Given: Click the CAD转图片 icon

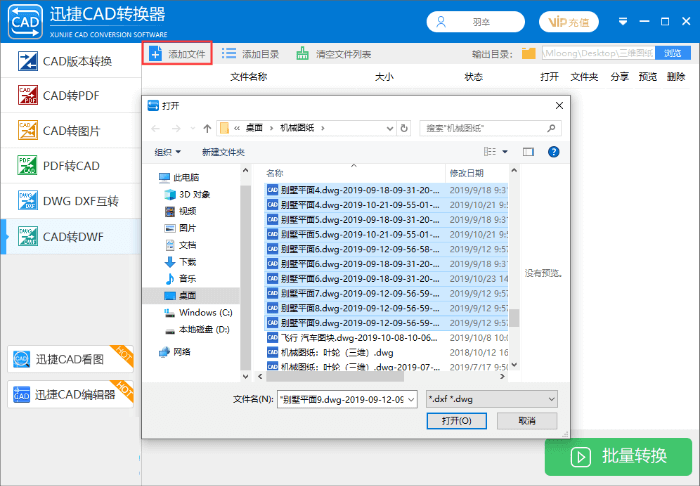Looking at the screenshot, I should click(28, 130).
